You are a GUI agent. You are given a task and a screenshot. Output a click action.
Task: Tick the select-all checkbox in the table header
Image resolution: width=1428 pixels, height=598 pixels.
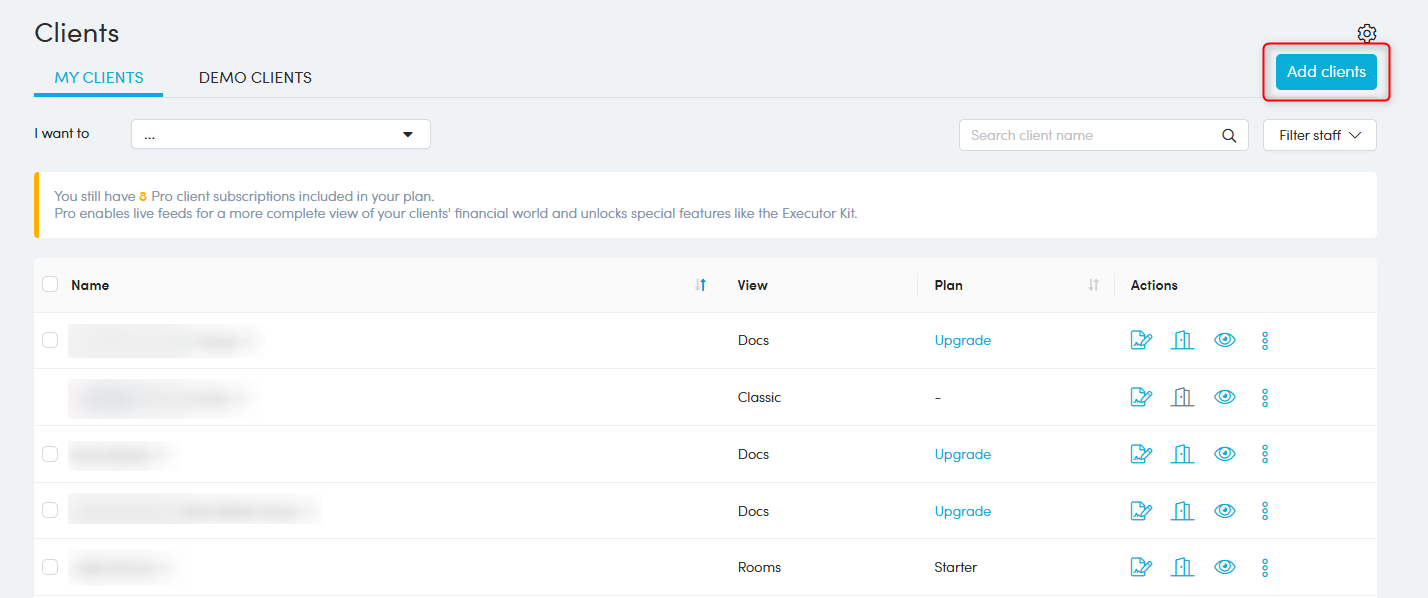[50, 285]
